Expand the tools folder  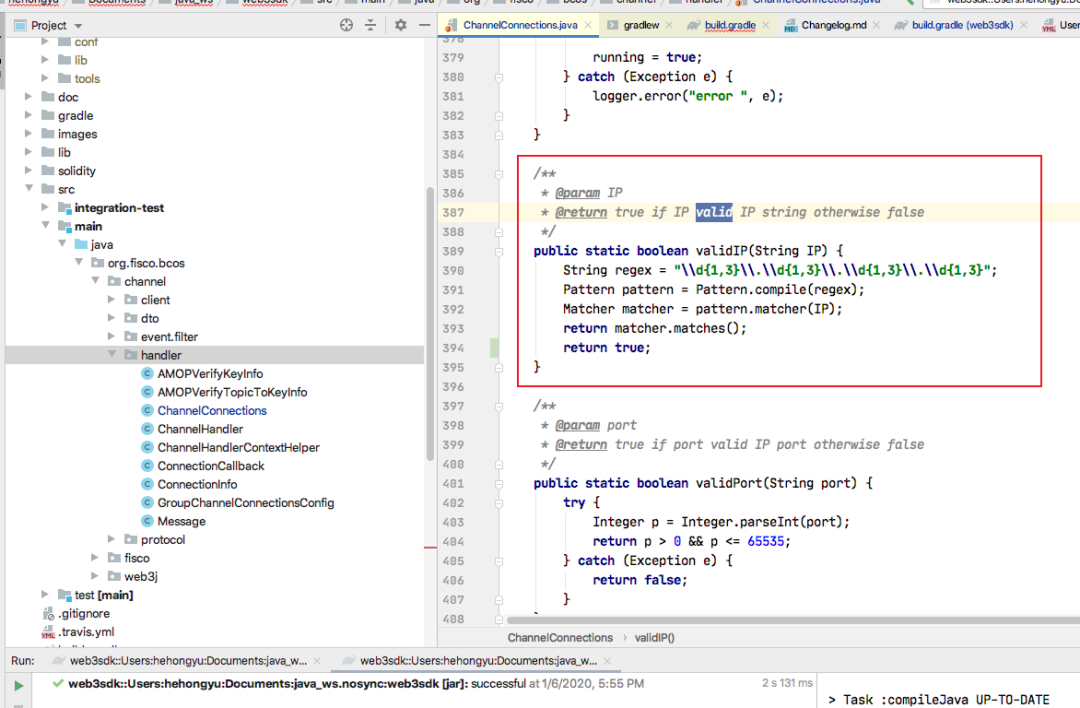click(x=45, y=78)
